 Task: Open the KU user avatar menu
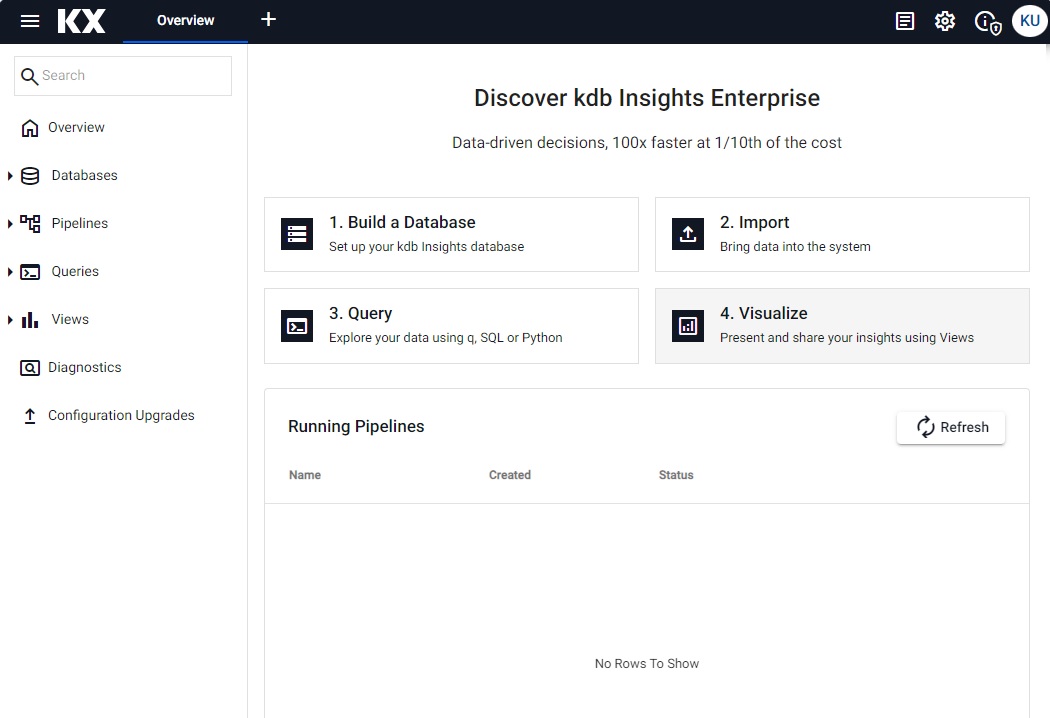[x=1030, y=21]
